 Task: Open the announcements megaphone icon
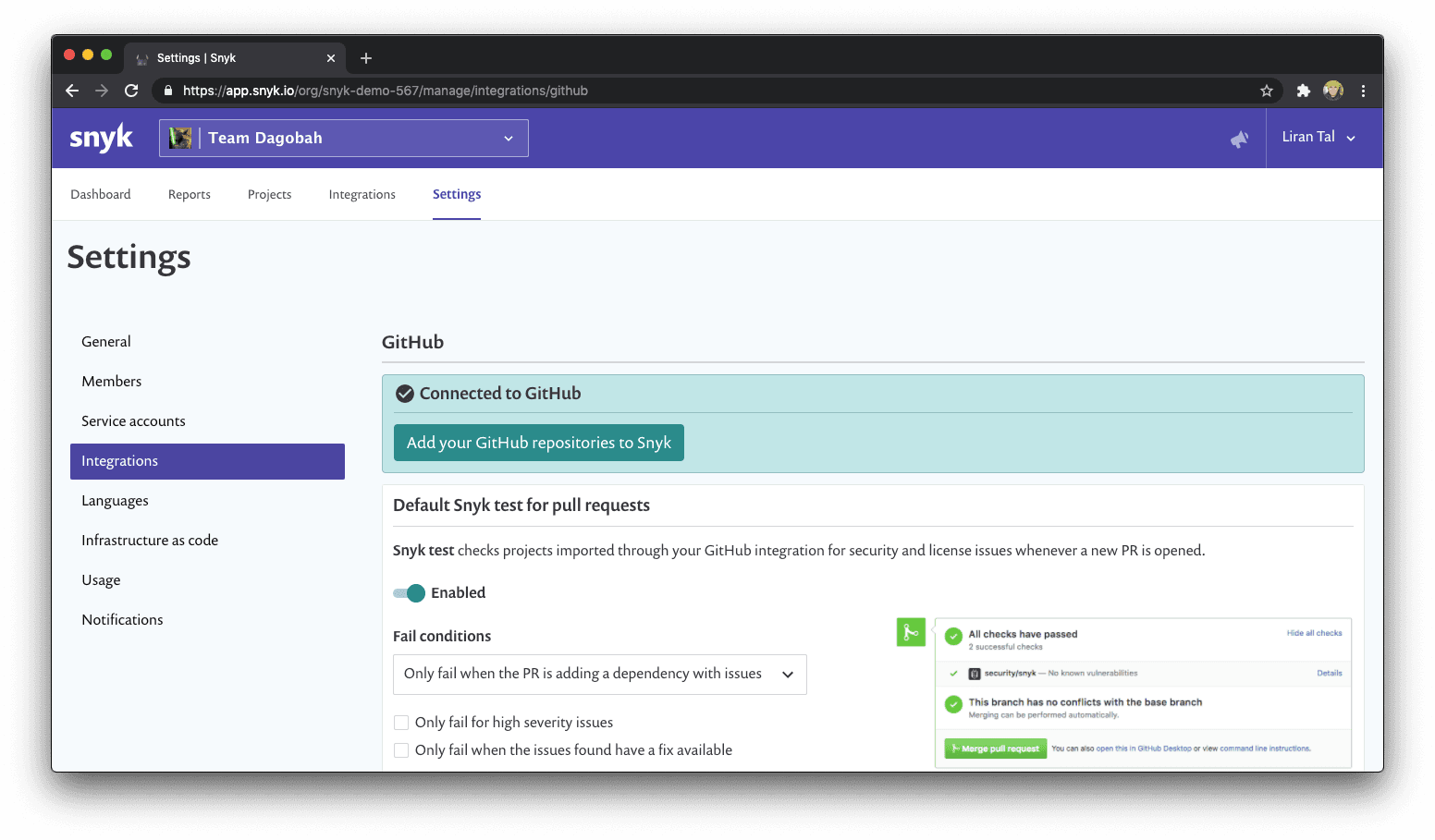(1239, 139)
